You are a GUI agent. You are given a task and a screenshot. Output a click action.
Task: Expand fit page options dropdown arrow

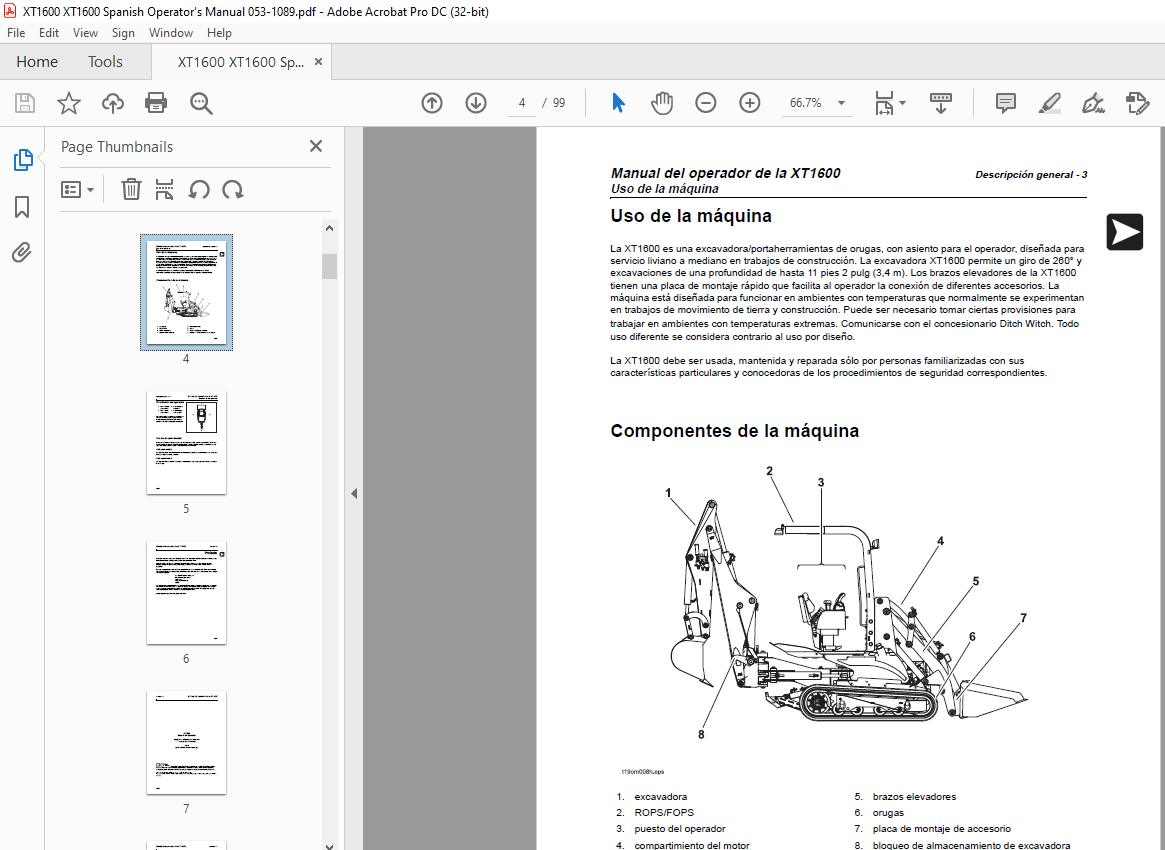click(x=903, y=103)
